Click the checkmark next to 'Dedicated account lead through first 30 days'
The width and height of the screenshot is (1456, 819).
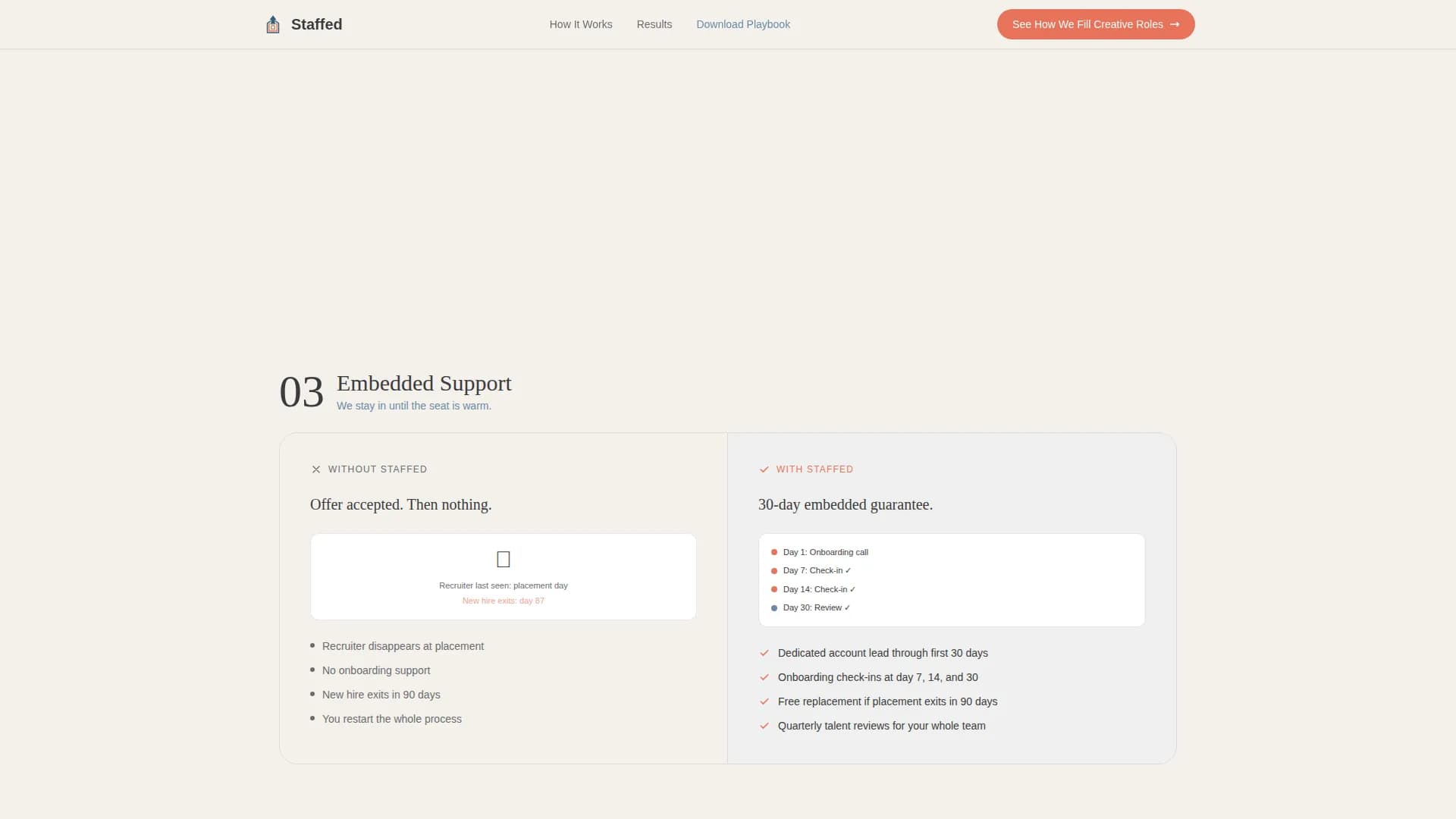point(764,653)
